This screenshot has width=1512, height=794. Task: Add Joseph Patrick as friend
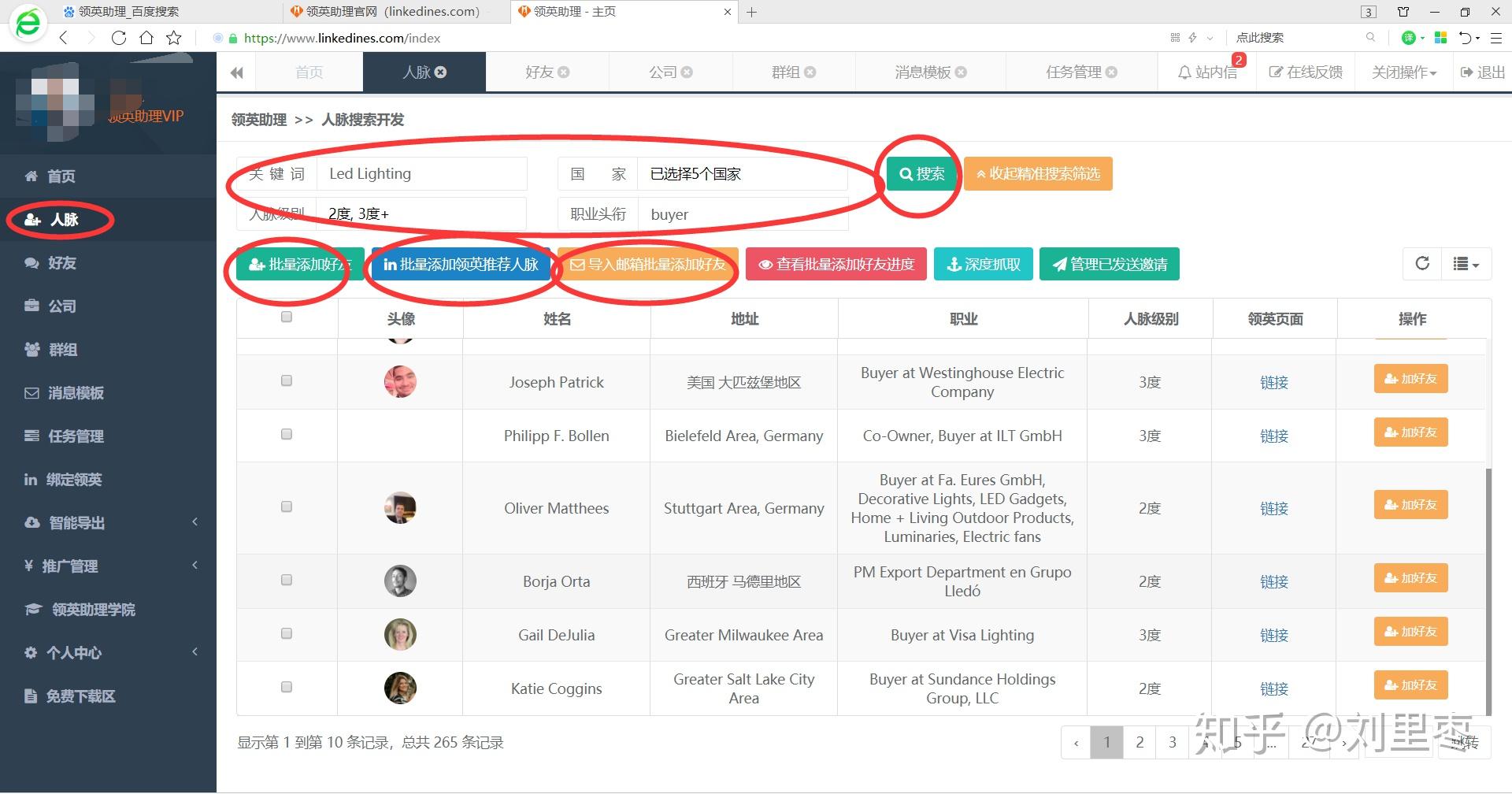tap(1411, 379)
